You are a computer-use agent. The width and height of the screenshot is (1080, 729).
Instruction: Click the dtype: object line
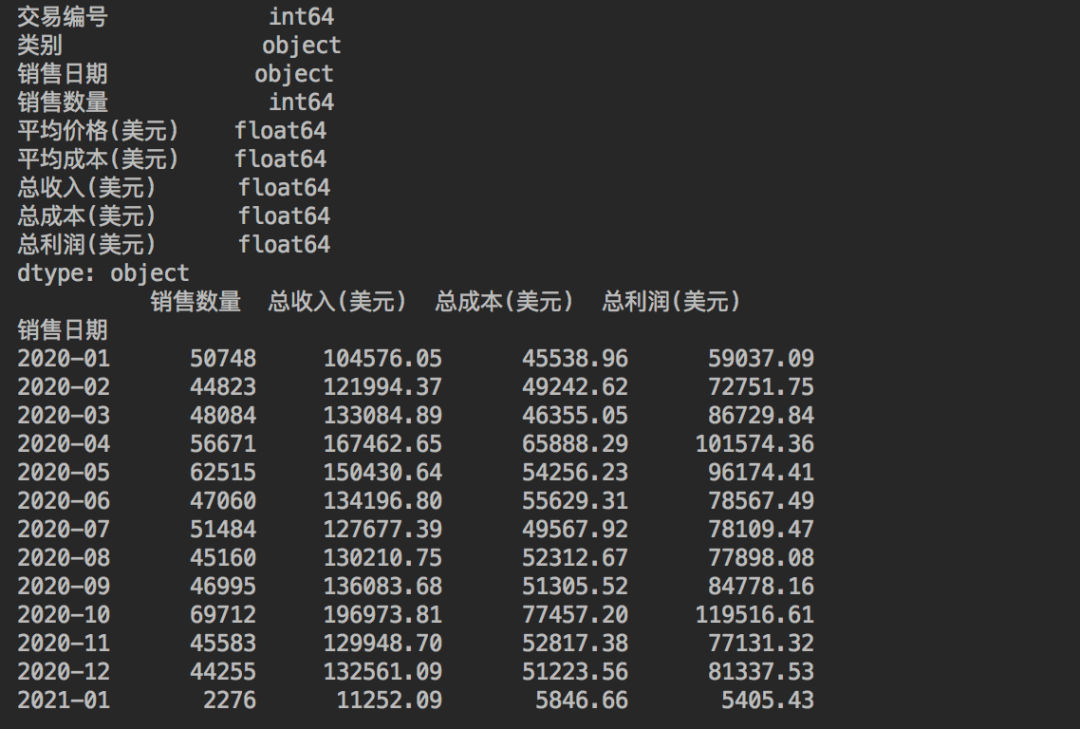click(x=103, y=273)
